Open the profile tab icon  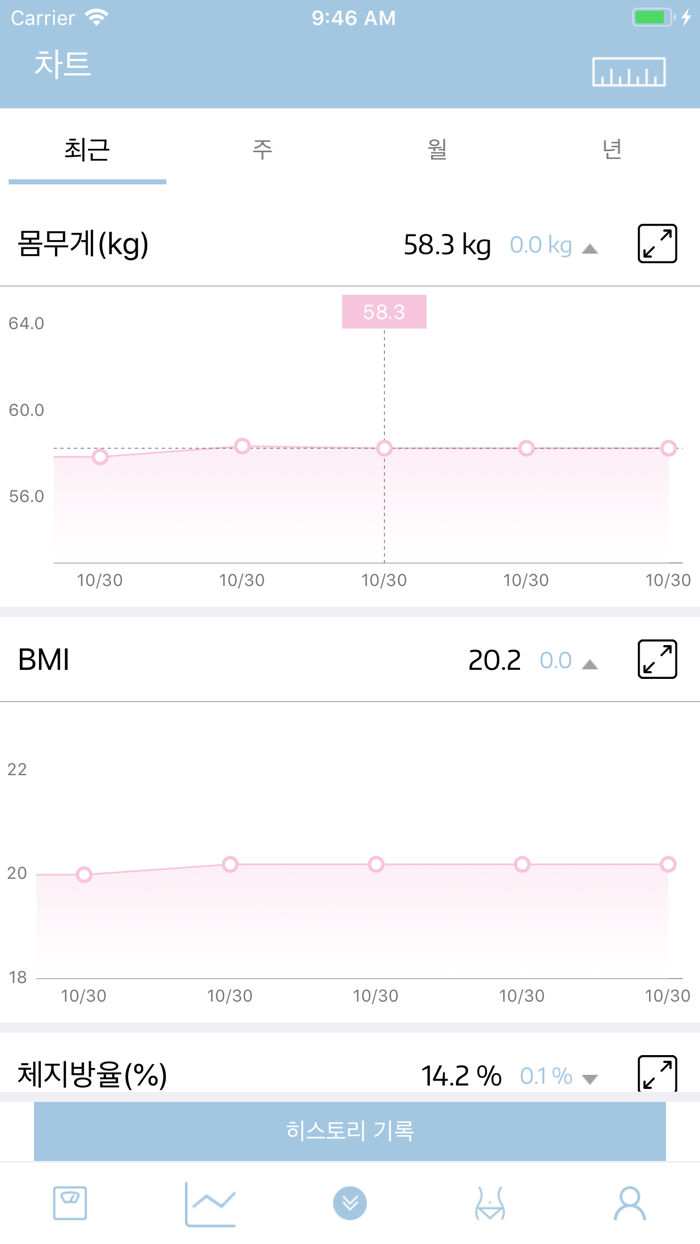(x=630, y=1204)
